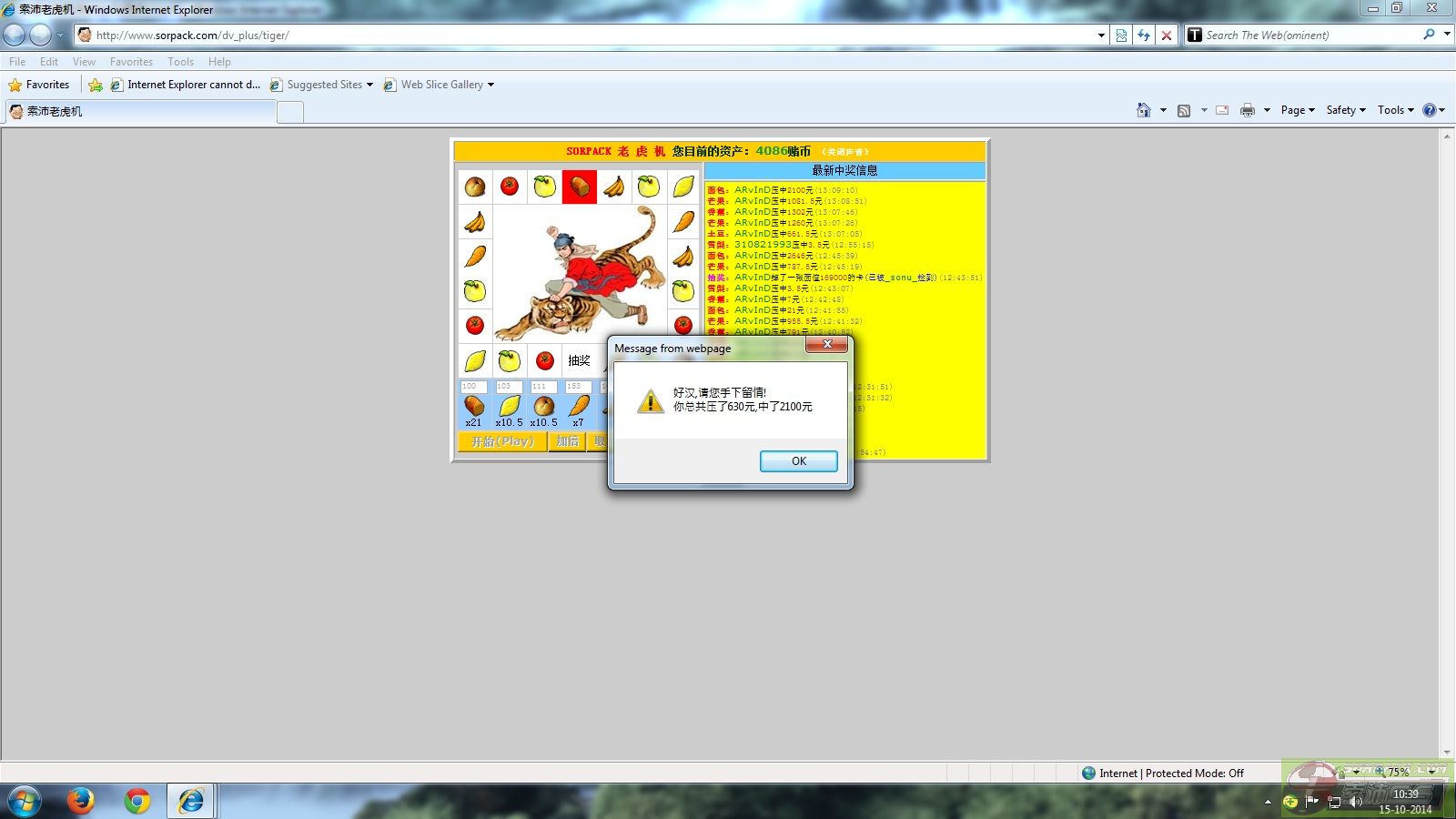1456x819 pixels.
Task: Click the Home icon in command bar
Action: point(1143,110)
